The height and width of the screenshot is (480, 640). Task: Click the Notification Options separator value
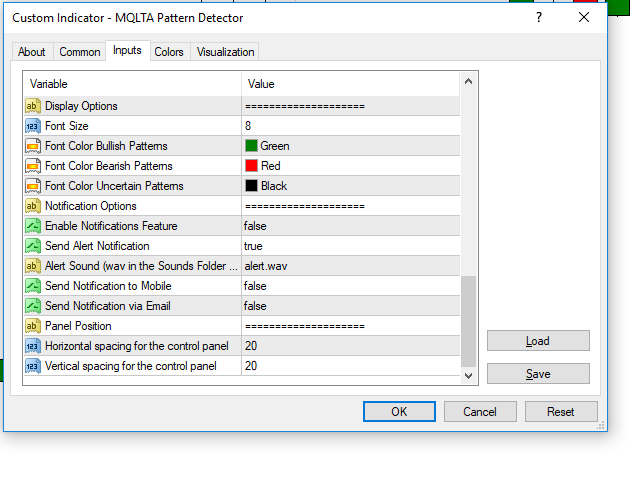pyautogui.click(x=305, y=207)
